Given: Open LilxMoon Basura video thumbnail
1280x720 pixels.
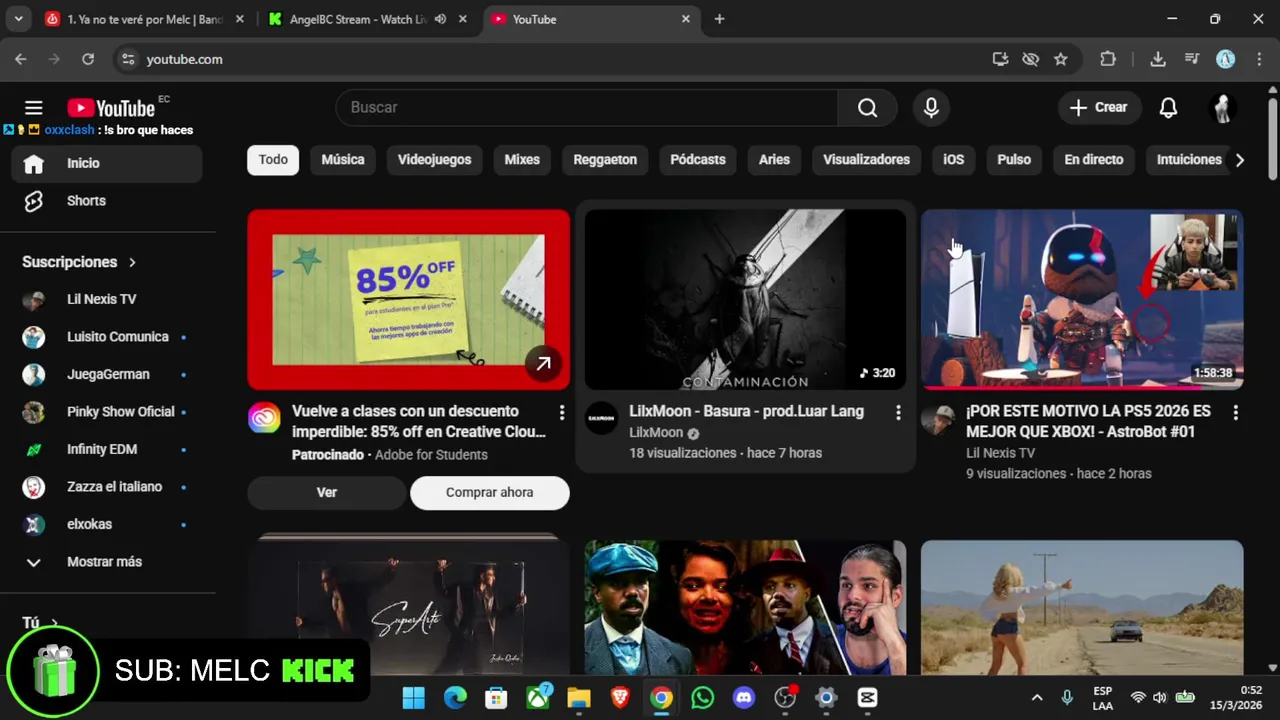Looking at the screenshot, I should coord(745,299).
